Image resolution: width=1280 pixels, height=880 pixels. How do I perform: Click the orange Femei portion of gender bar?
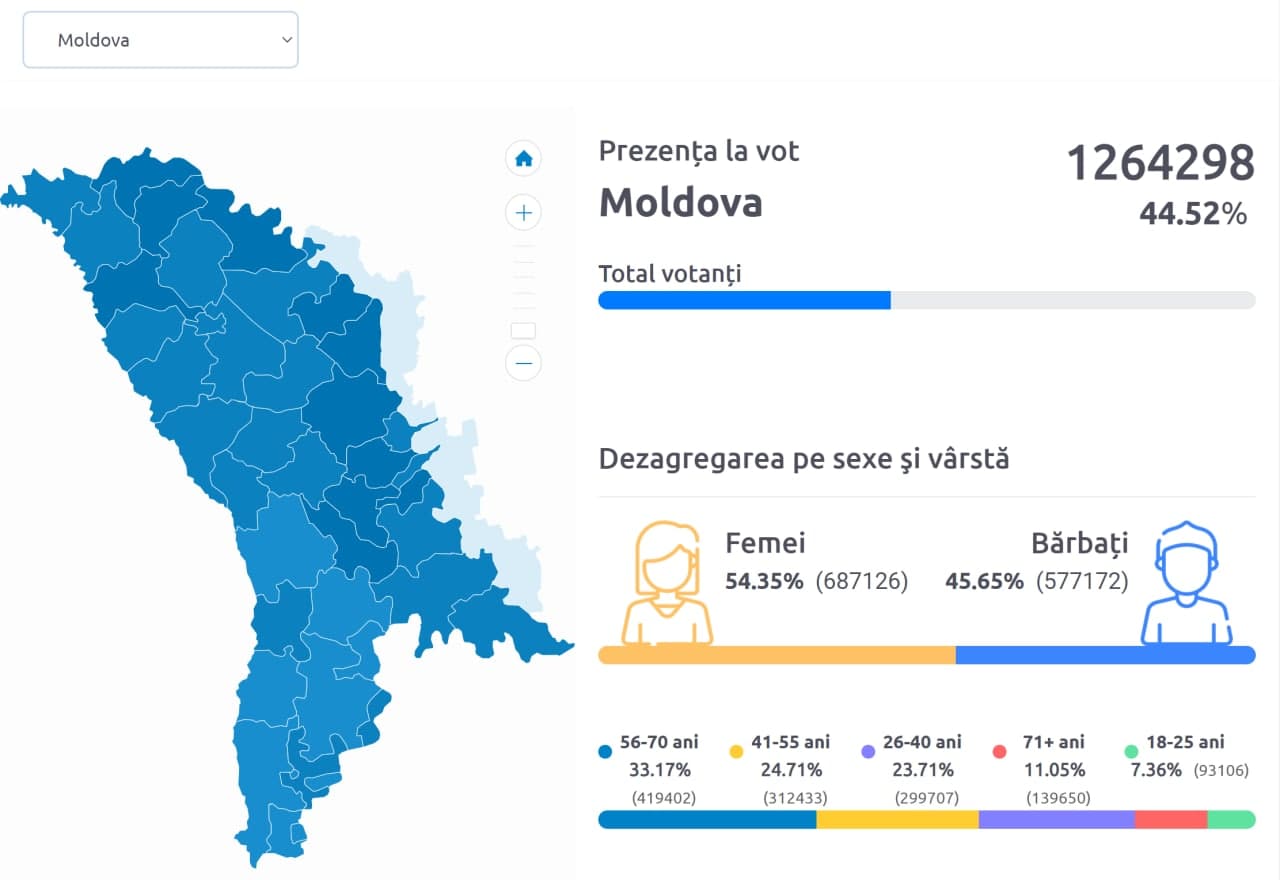[x=776, y=655]
